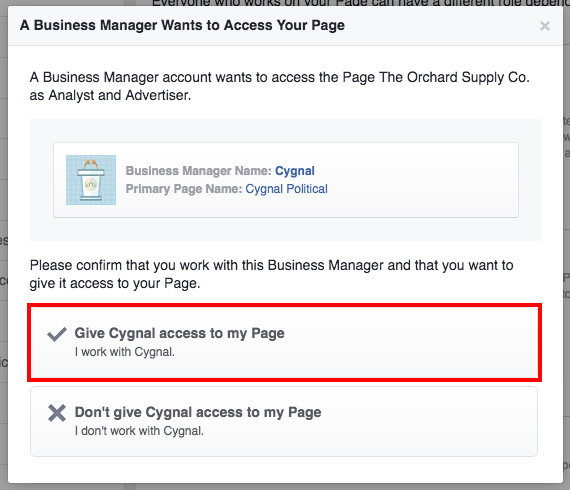Open the Cygnal podium profile picture
Screen dimensions: 570x490
(x=91, y=180)
